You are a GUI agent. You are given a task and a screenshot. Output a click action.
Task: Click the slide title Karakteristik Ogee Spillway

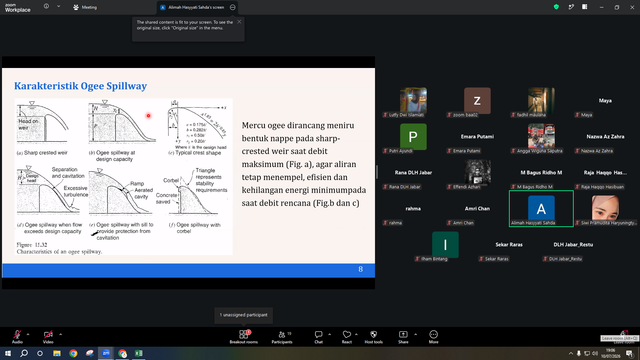(x=80, y=86)
